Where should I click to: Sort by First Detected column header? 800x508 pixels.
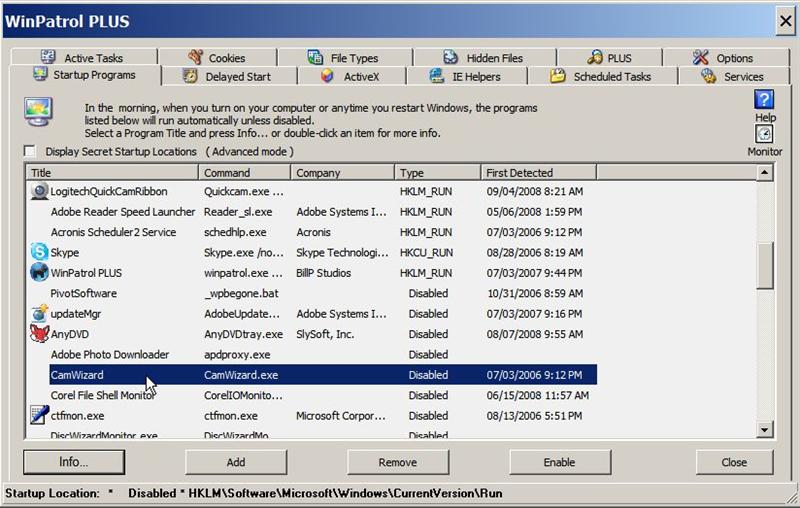538,173
